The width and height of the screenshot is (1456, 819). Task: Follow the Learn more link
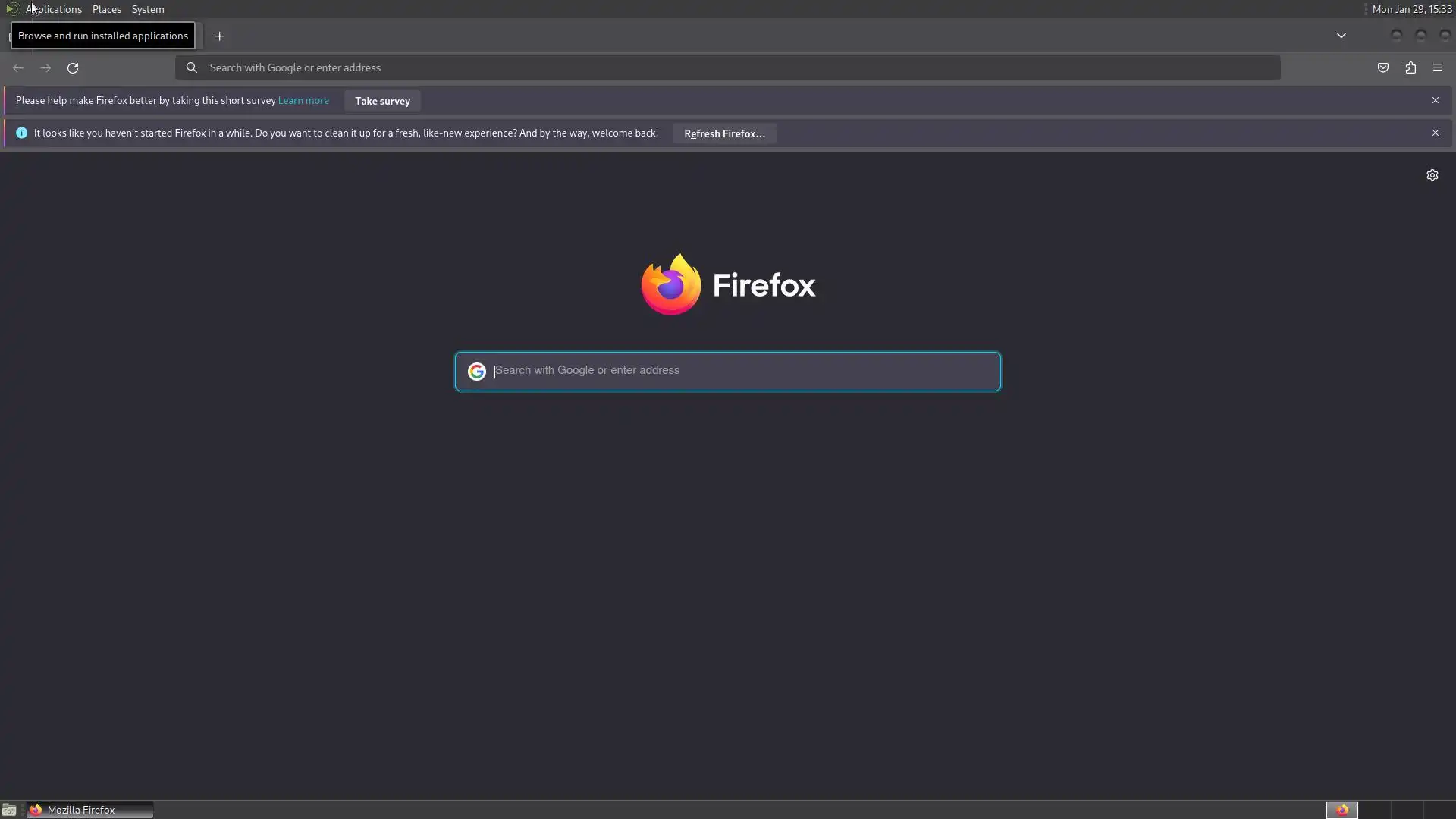click(x=303, y=100)
